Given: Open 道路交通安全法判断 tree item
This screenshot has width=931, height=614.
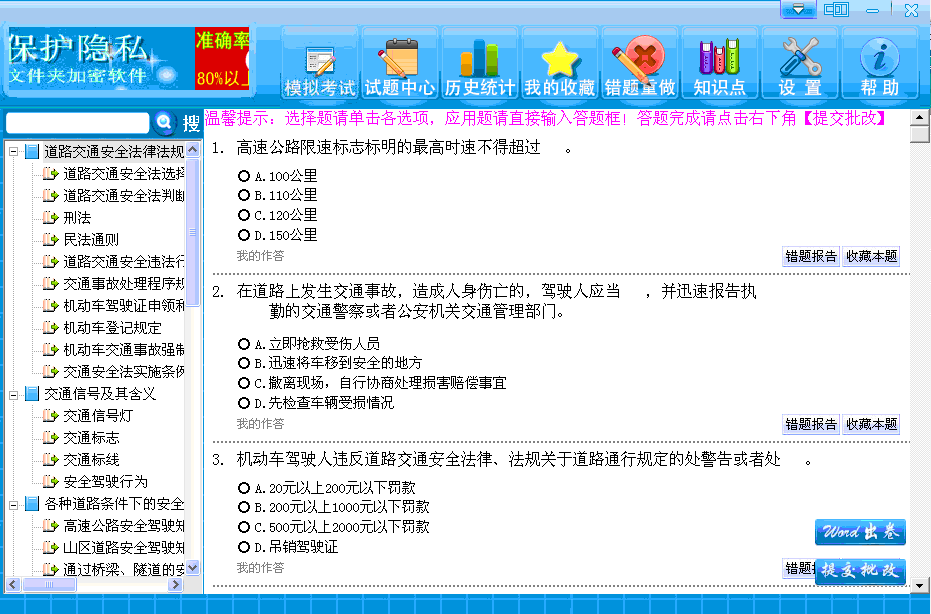Looking at the screenshot, I should coord(124,196).
